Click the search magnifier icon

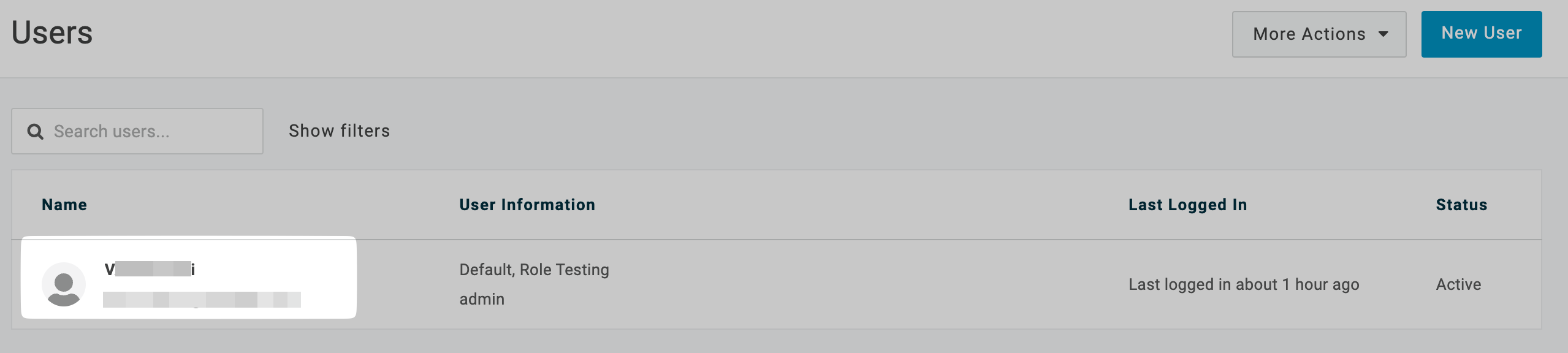(36, 131)
